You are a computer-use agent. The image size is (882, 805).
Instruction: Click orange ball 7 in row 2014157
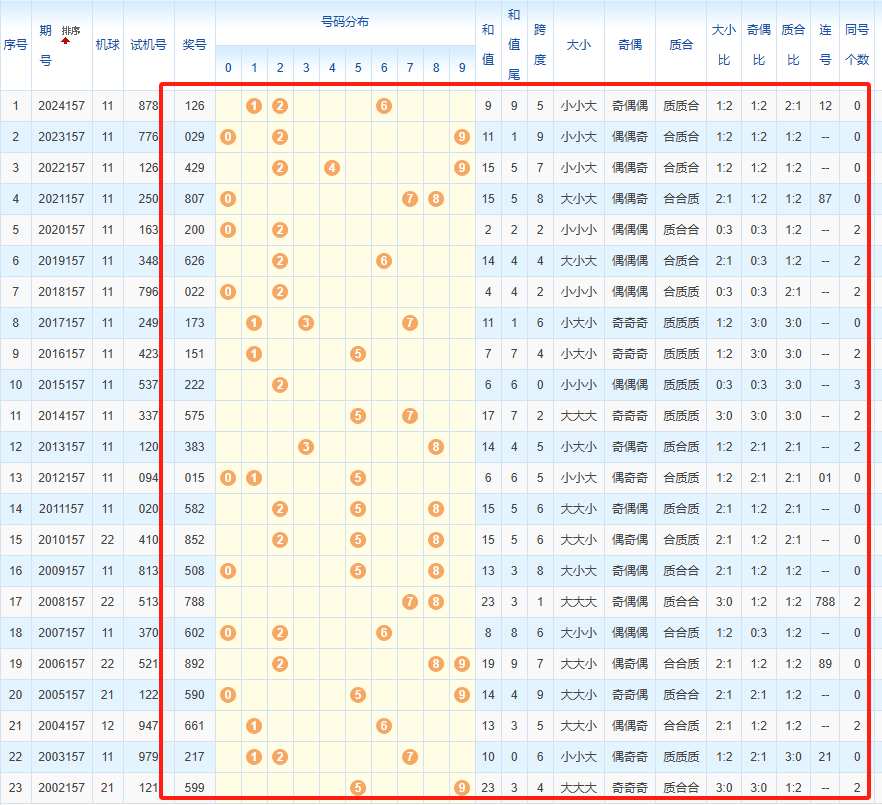[x=410, y=416]
